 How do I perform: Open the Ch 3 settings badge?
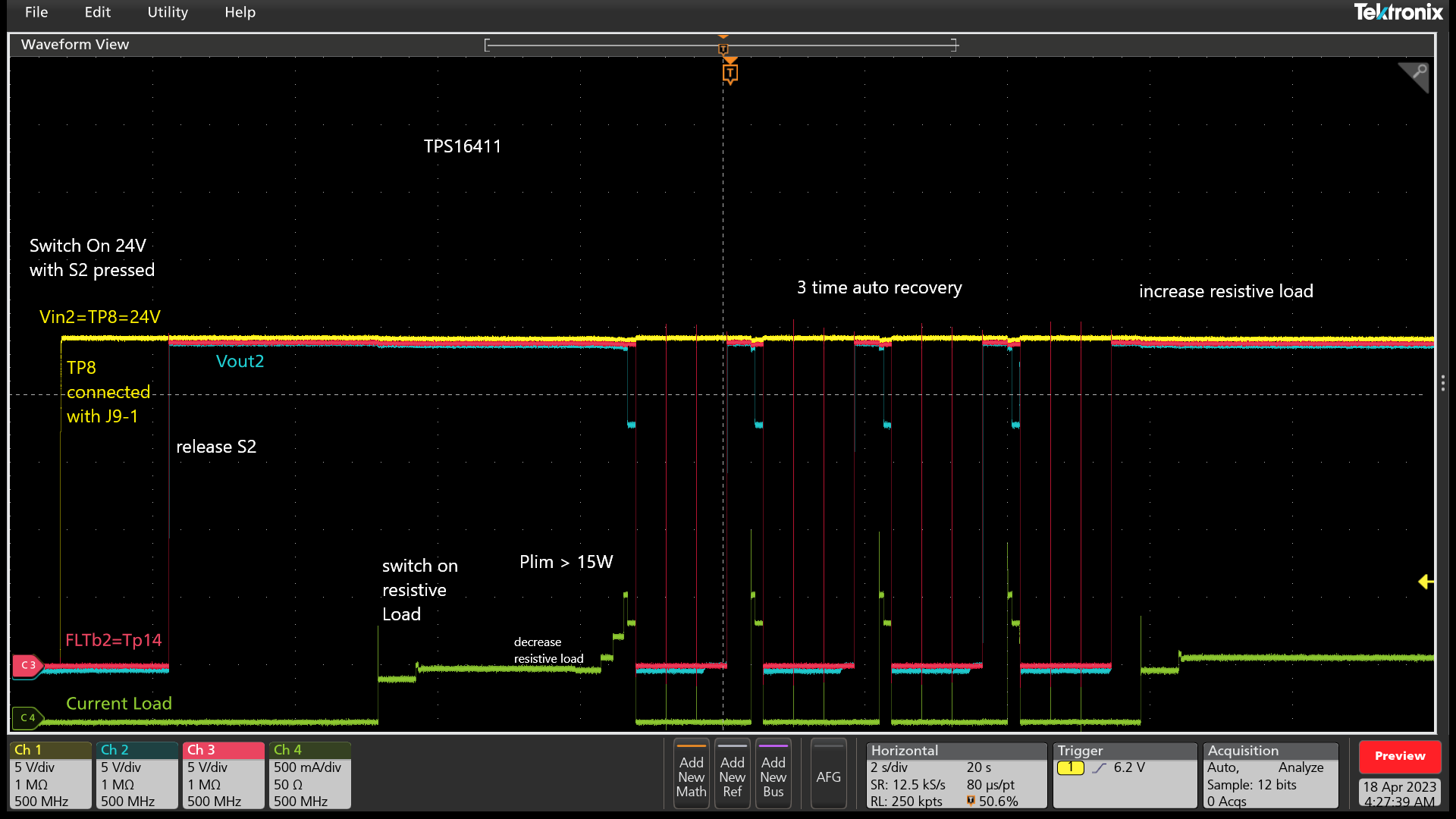tap(223, 775)
